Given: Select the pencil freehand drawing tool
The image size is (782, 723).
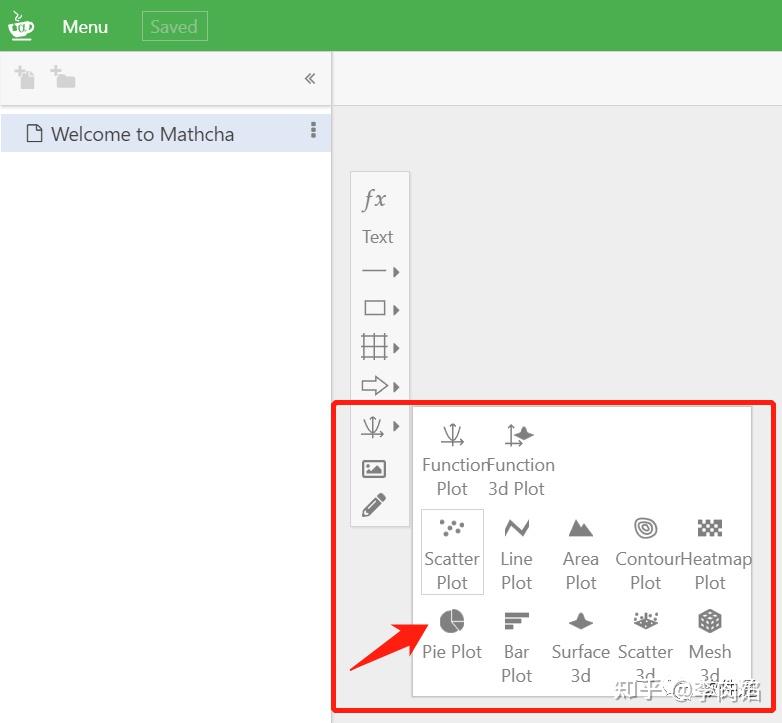Looking at the screenshot, I should pos(374,505).
